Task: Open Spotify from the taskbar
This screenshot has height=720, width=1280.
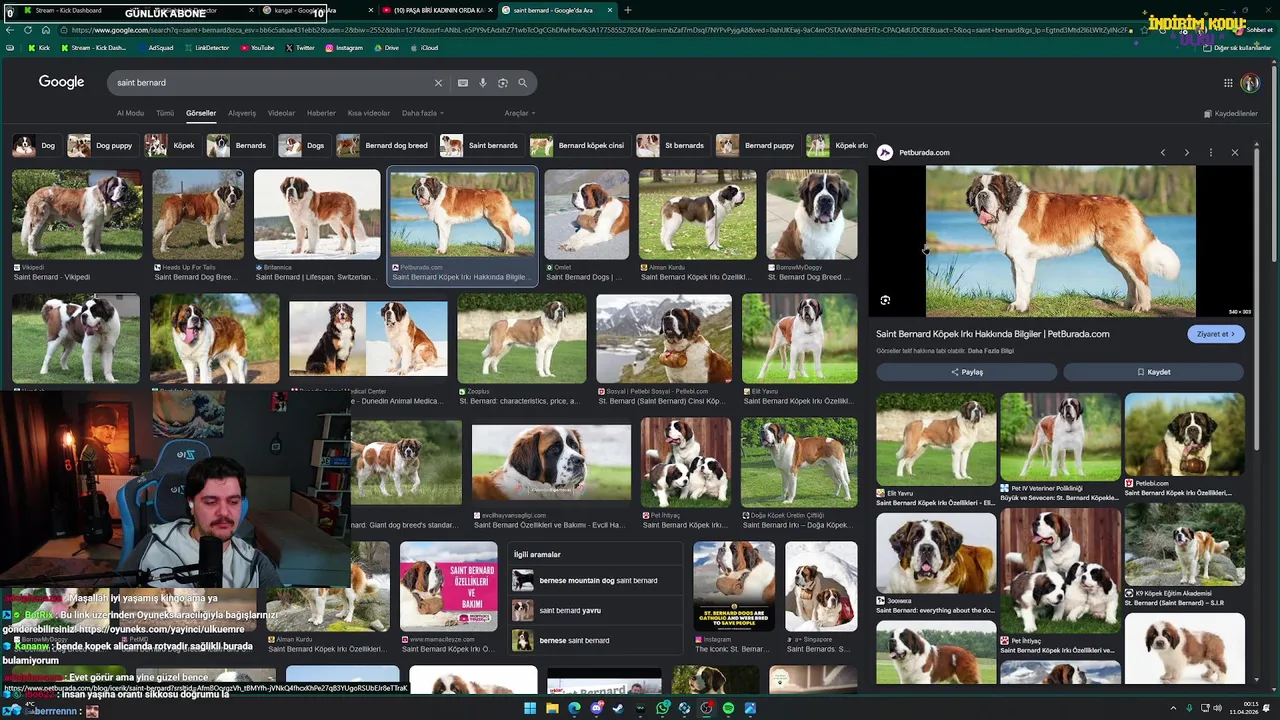Action: pos(728,709)
